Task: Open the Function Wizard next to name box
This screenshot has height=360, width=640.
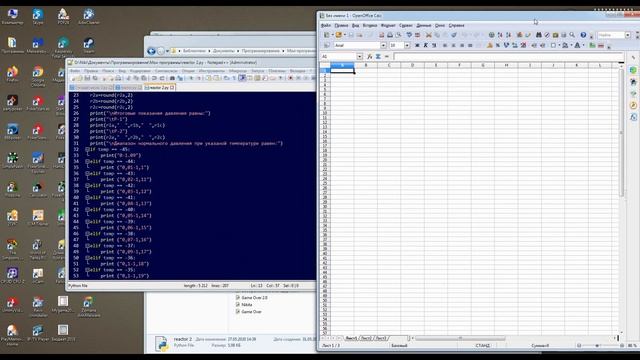Action: point(369,56)
